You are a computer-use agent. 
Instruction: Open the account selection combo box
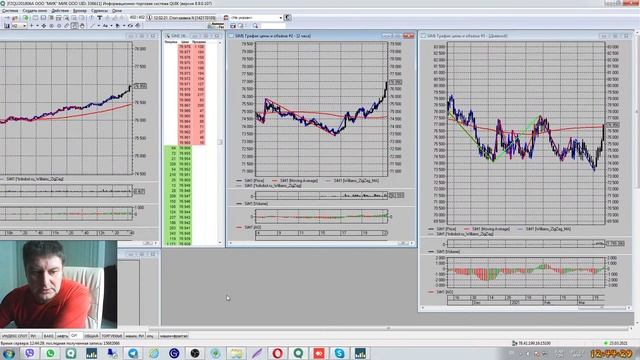click(x=257, y=18)
